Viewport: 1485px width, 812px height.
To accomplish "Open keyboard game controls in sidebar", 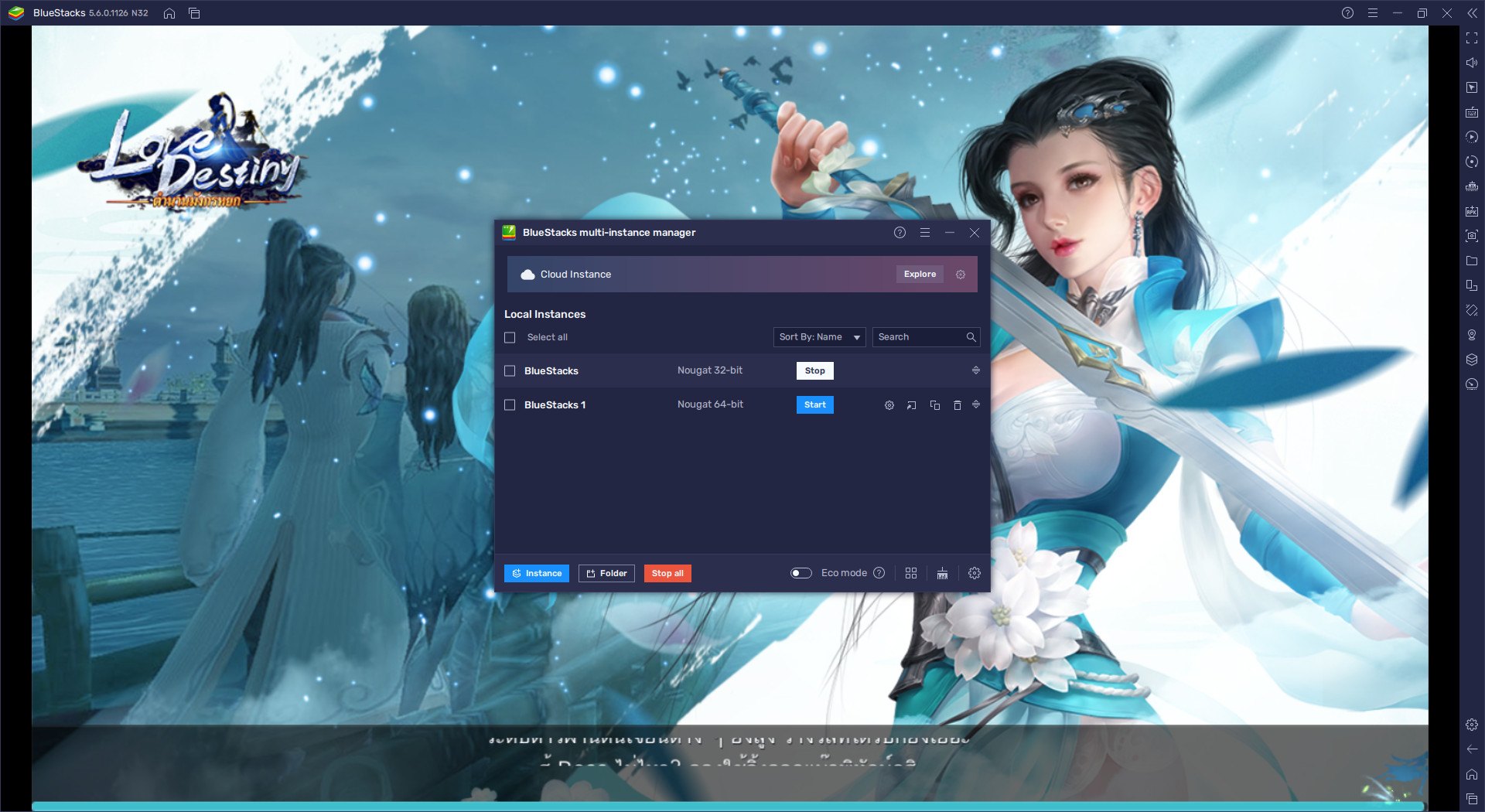I will click(1471, 112).
